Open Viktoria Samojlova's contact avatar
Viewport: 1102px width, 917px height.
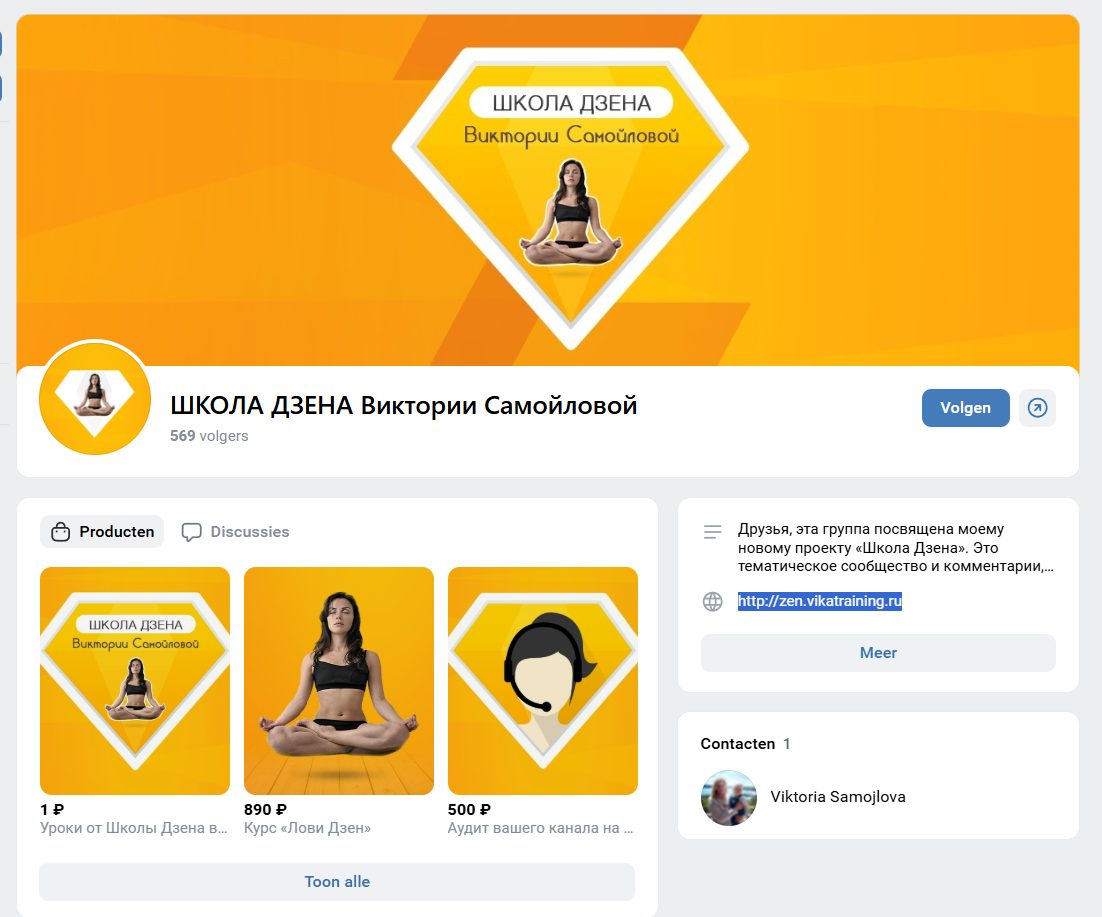729,798
